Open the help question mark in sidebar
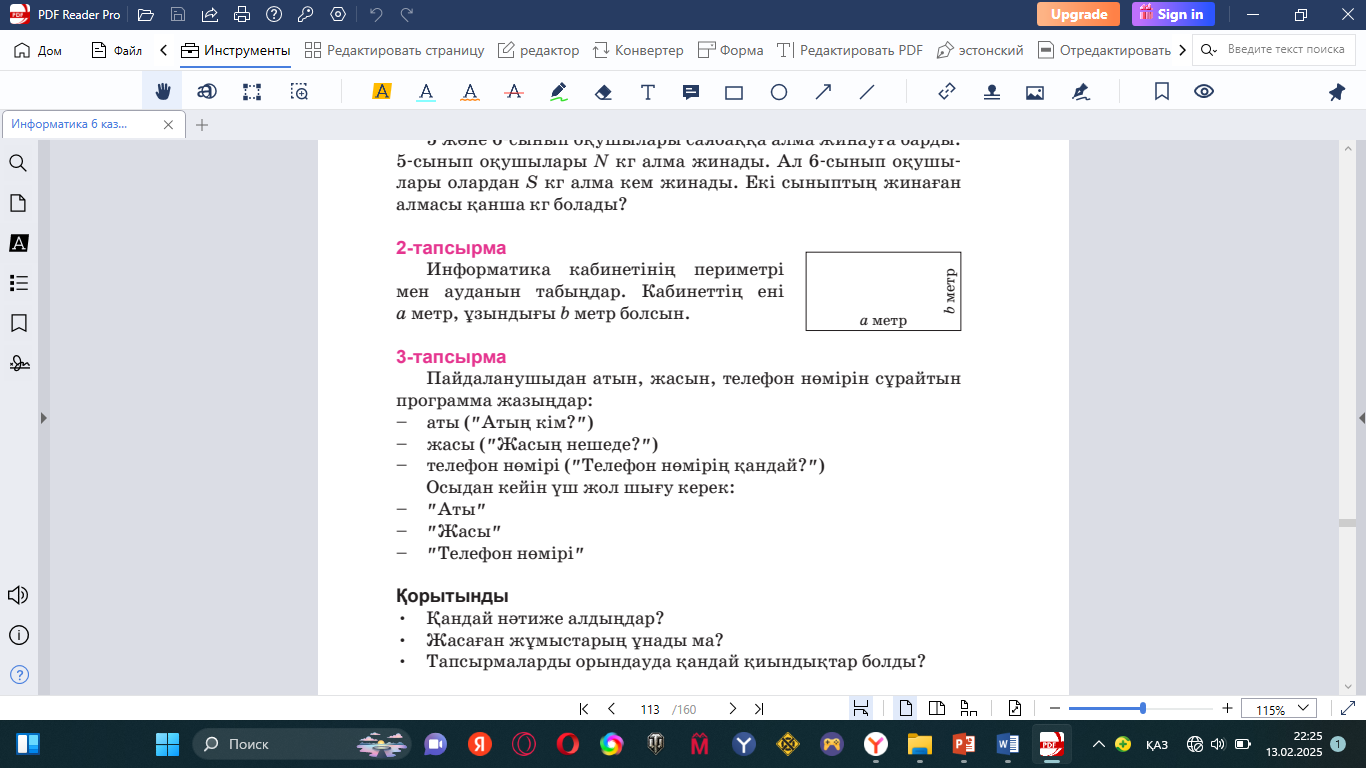1366x768 pixels. click(x=18, y=674)
